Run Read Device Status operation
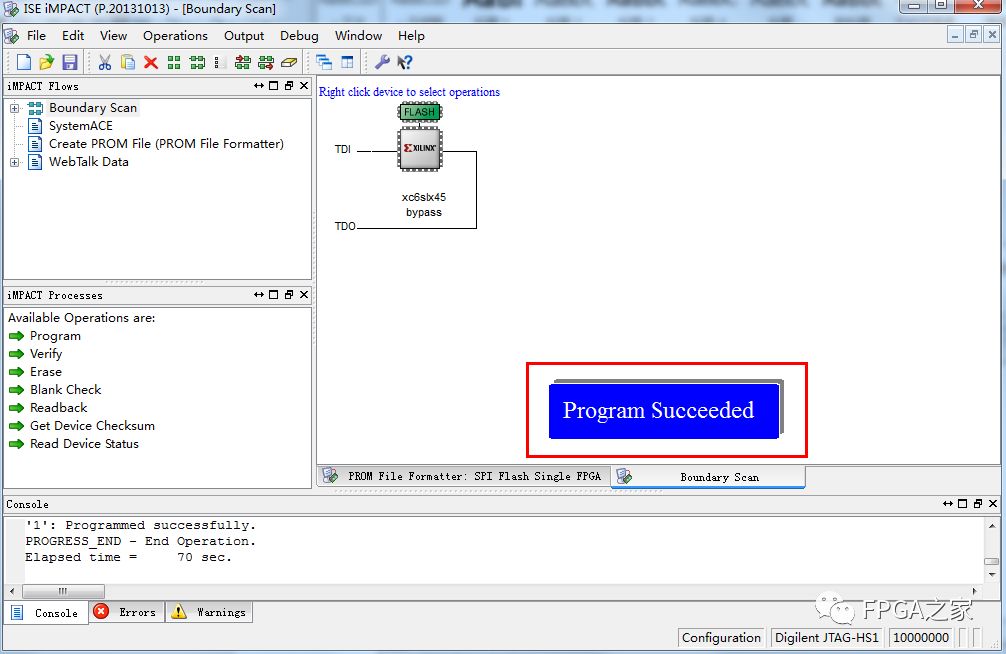1006x654 pixels. (x=84, y=443)
